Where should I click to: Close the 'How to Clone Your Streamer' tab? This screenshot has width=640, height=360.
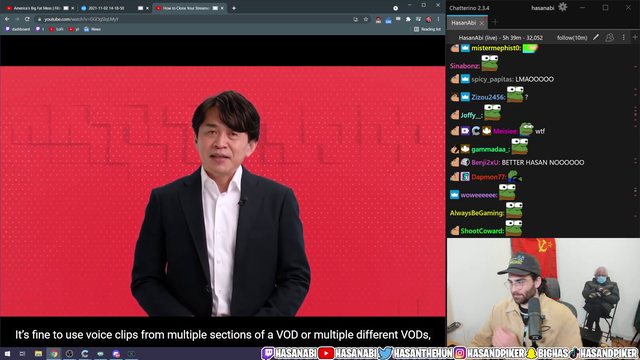pyautogui.click(x=222, y=8)
